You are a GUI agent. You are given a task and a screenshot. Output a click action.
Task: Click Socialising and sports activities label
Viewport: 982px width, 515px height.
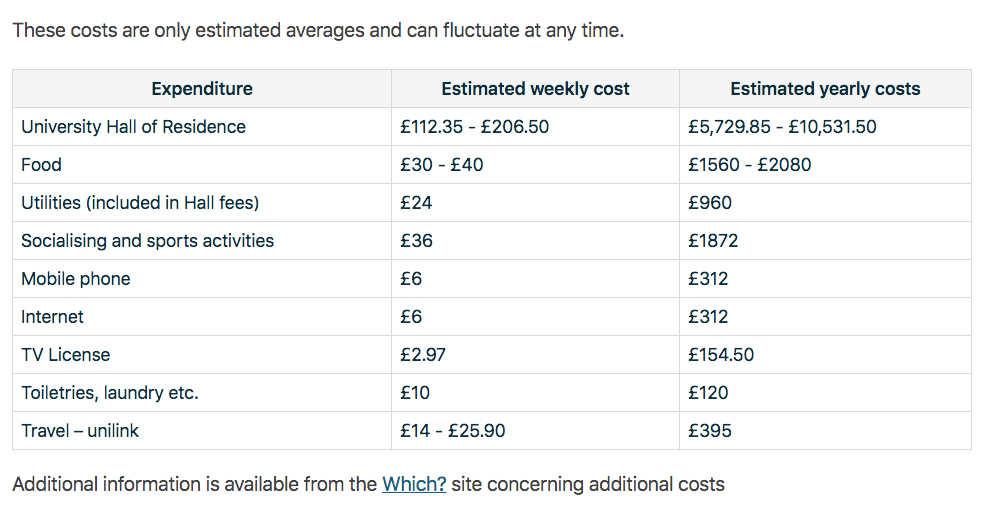click(147, 241)
